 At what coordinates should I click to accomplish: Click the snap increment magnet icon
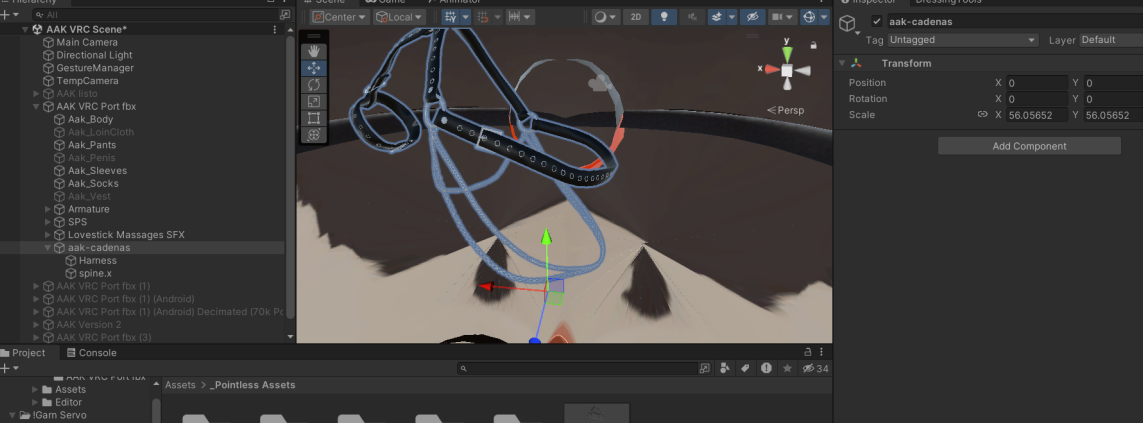click(x=482, y=17)
